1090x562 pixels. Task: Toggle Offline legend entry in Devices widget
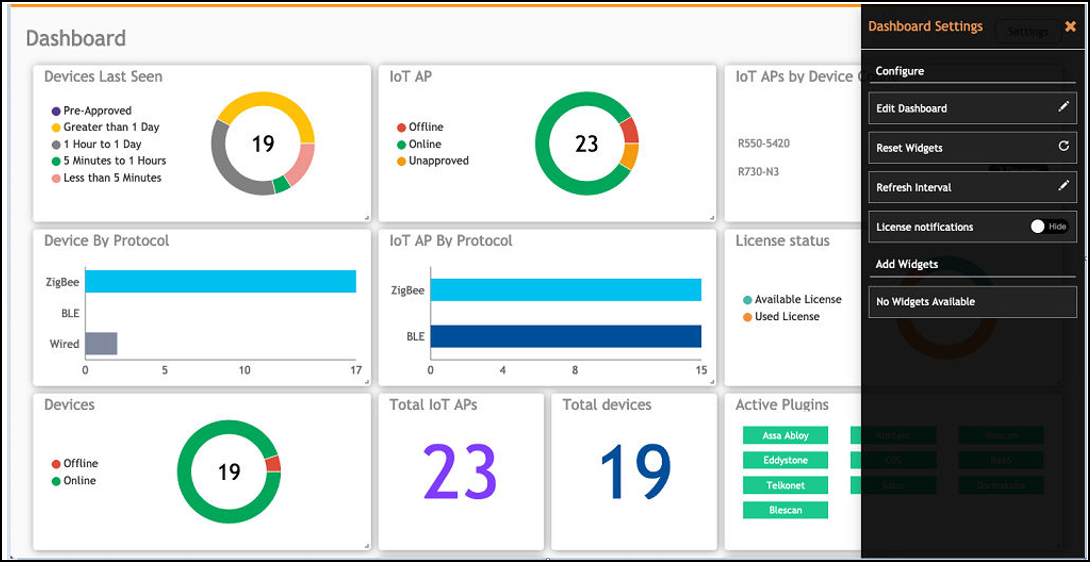pos(75,463)
